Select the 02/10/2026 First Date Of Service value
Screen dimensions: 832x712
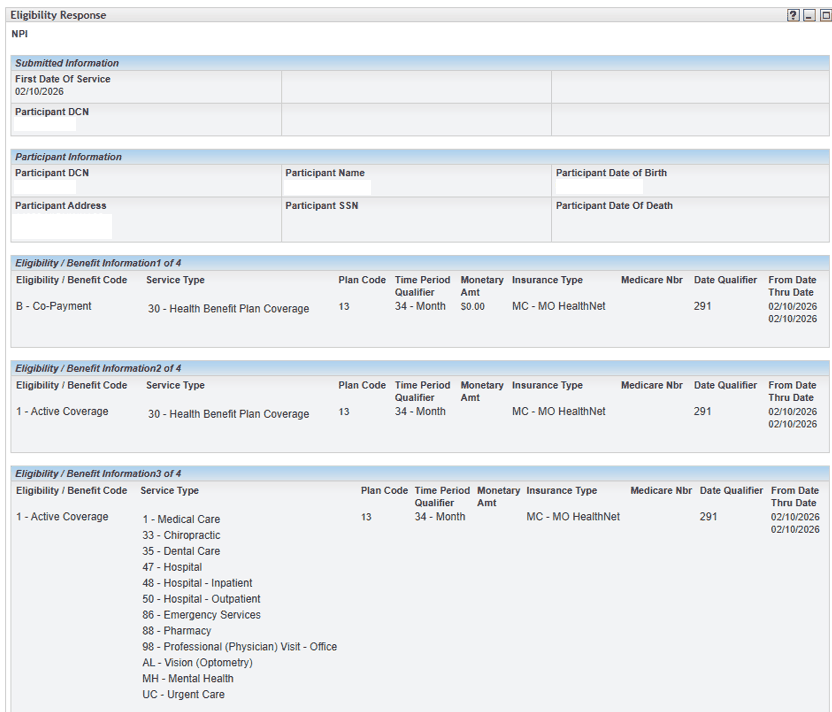tap(39, 91)
